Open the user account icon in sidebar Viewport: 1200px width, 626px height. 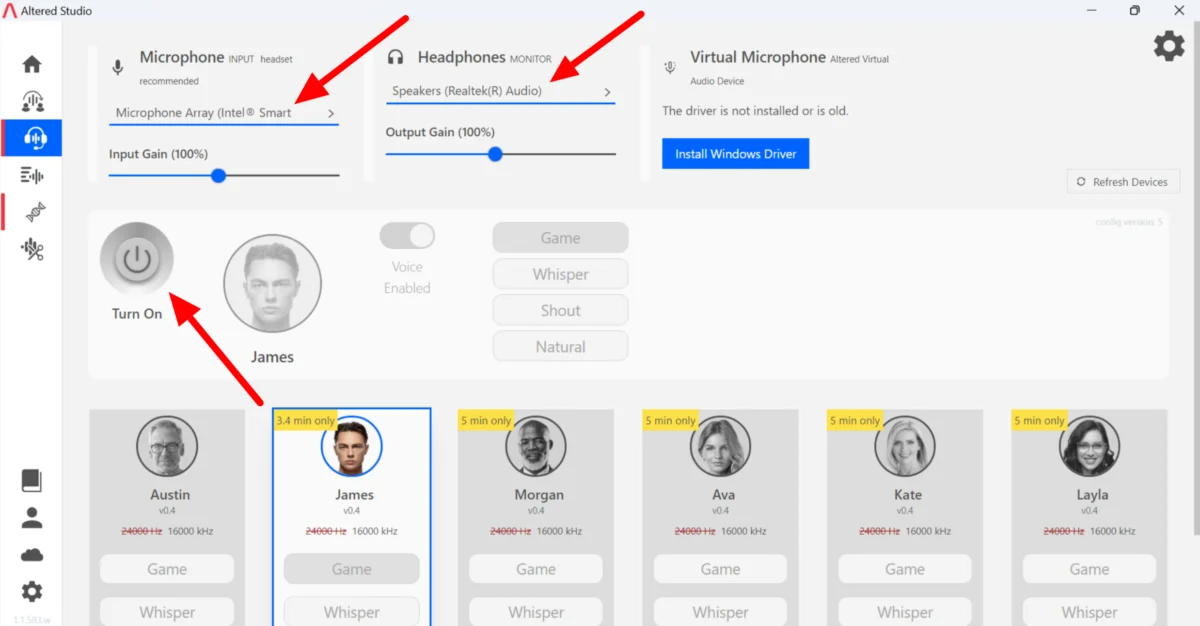32,518
